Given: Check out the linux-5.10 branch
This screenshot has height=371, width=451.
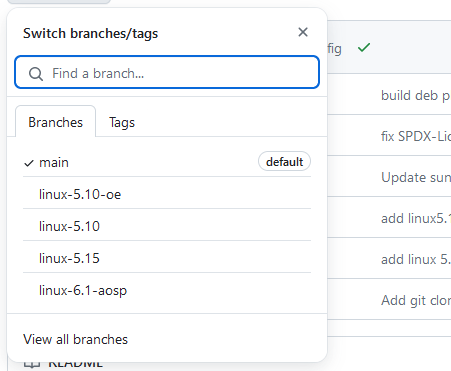Looking at the screenshot, I should click(167, 226).
